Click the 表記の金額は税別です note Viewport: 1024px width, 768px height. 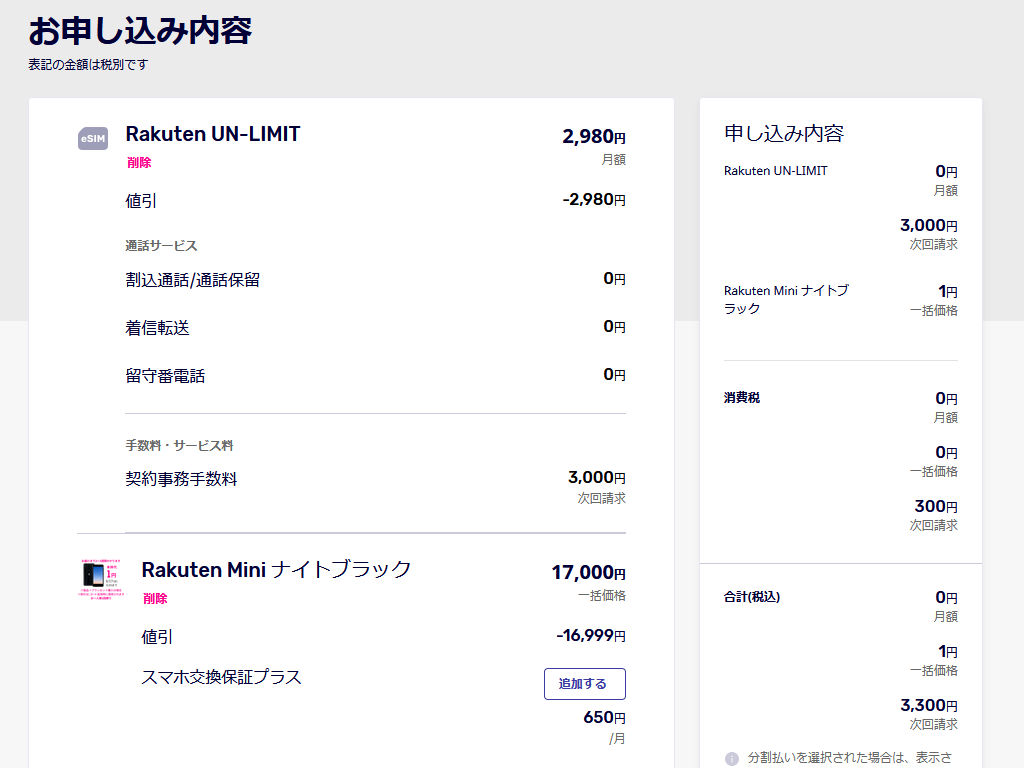point(88,65)
